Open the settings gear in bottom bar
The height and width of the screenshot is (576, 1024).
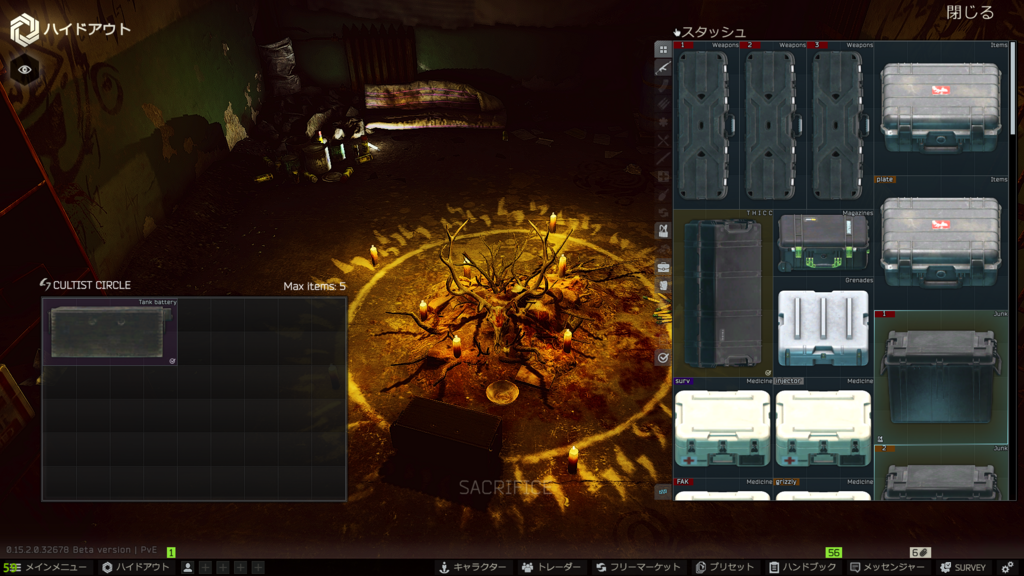pos(1007,567)
